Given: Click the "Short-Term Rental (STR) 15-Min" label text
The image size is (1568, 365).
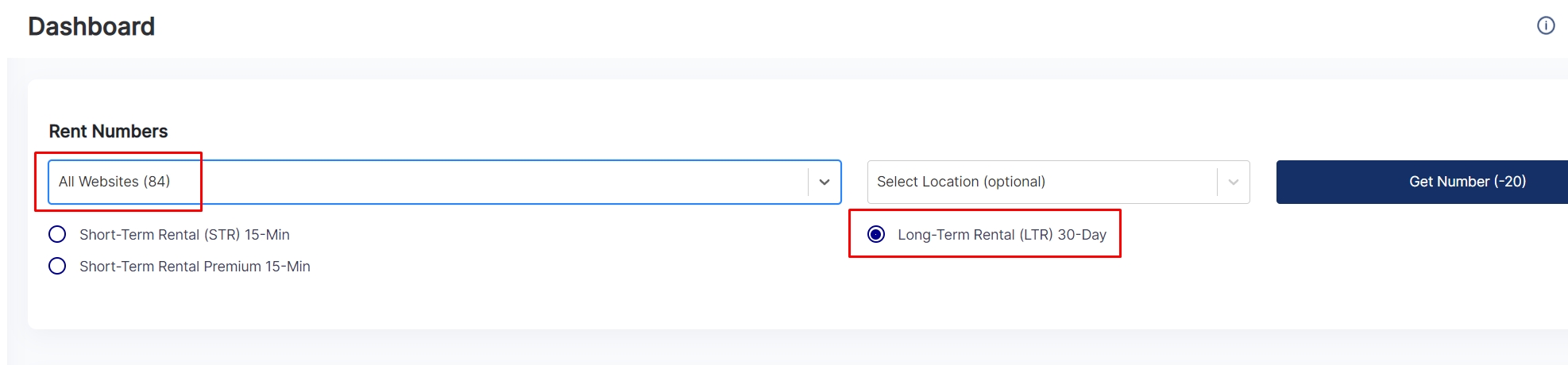Looking at the screenshot, I should point(184,235).
